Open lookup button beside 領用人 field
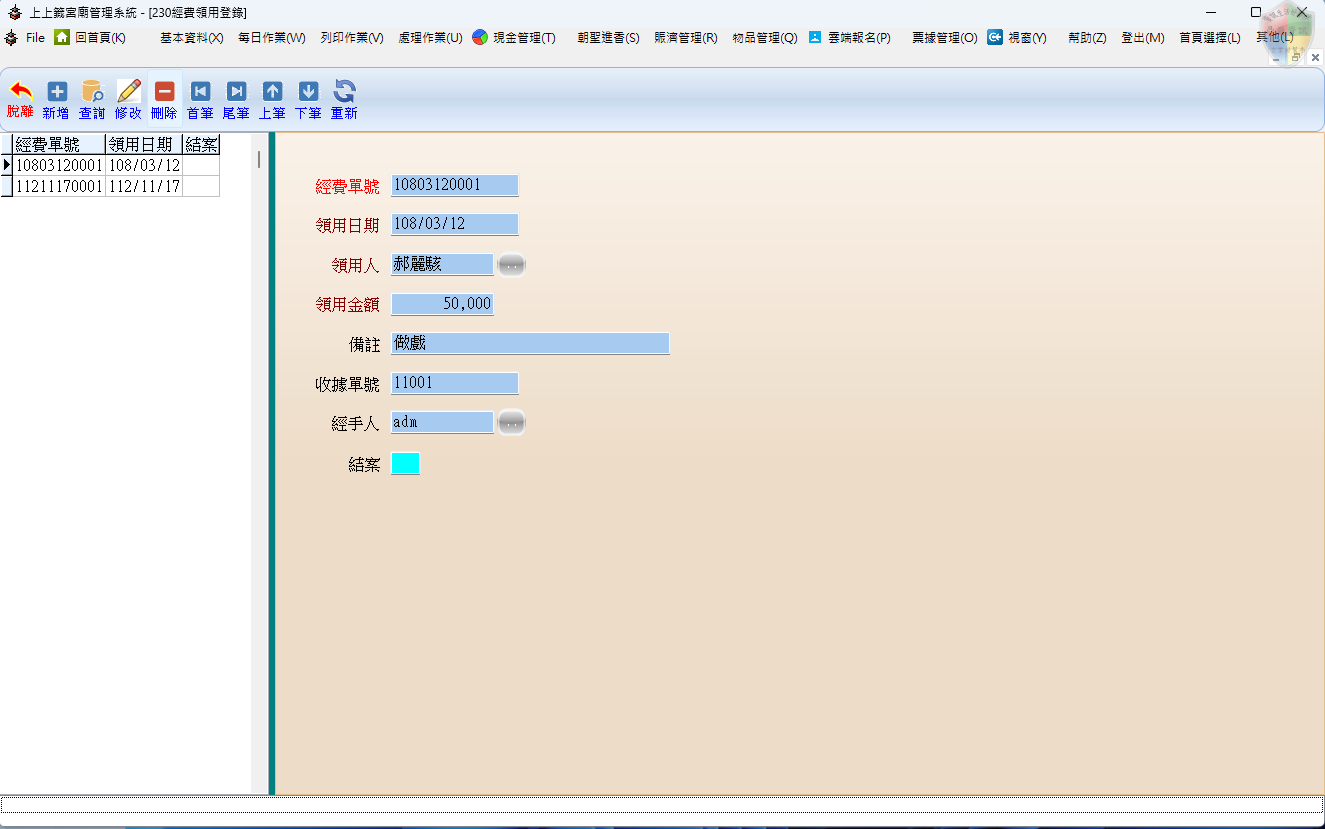1325x829 pixels. pyautogui.click(x=511, y=265)
